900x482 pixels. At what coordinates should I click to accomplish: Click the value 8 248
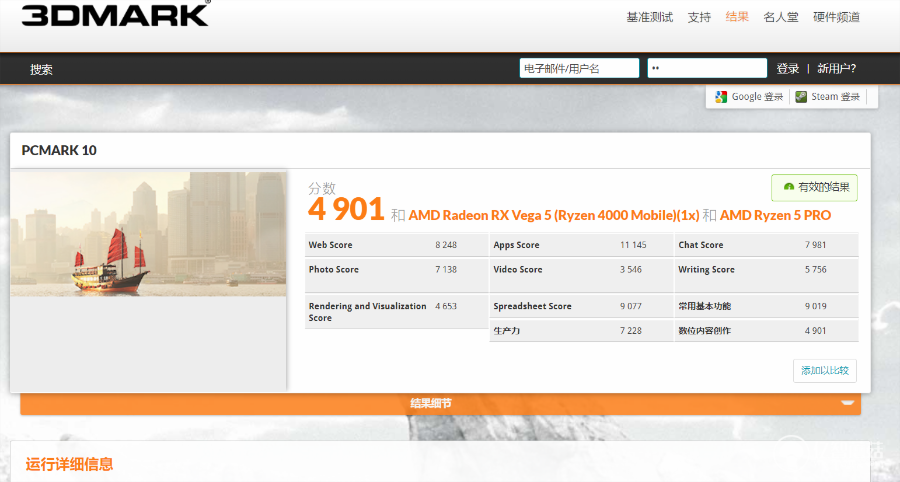tap(446, 245)
